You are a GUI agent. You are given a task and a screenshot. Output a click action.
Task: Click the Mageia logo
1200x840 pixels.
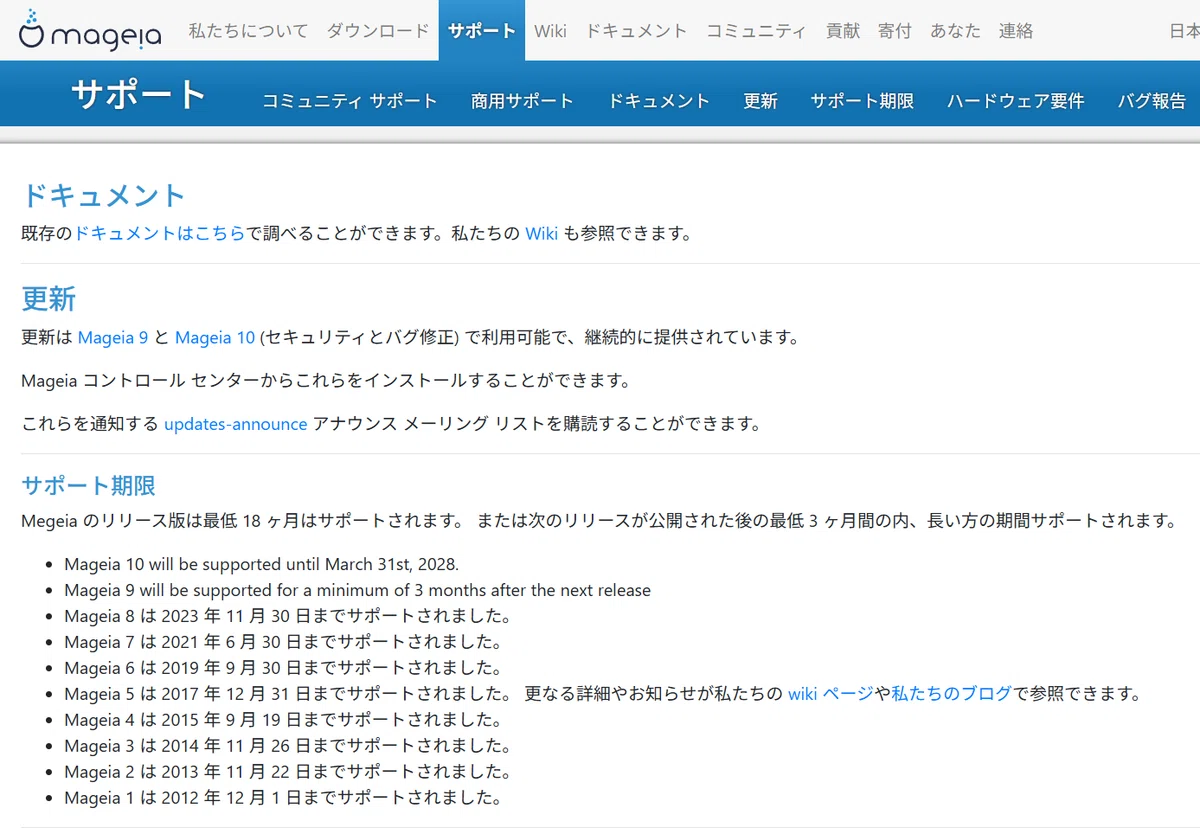(90, 30)
